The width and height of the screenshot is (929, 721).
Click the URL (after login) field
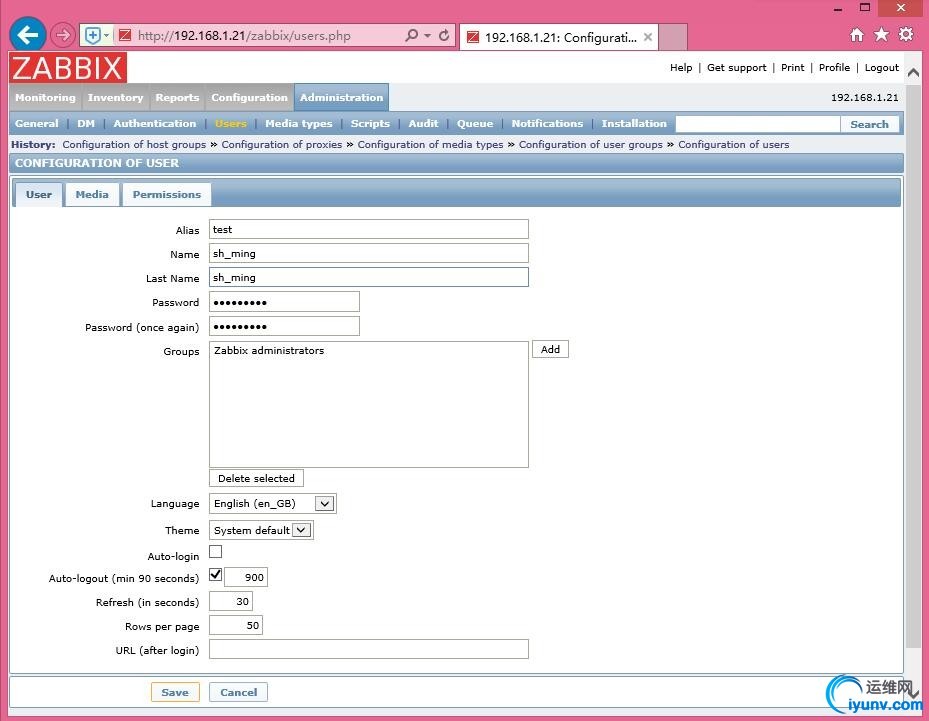[x=369, y=649]
